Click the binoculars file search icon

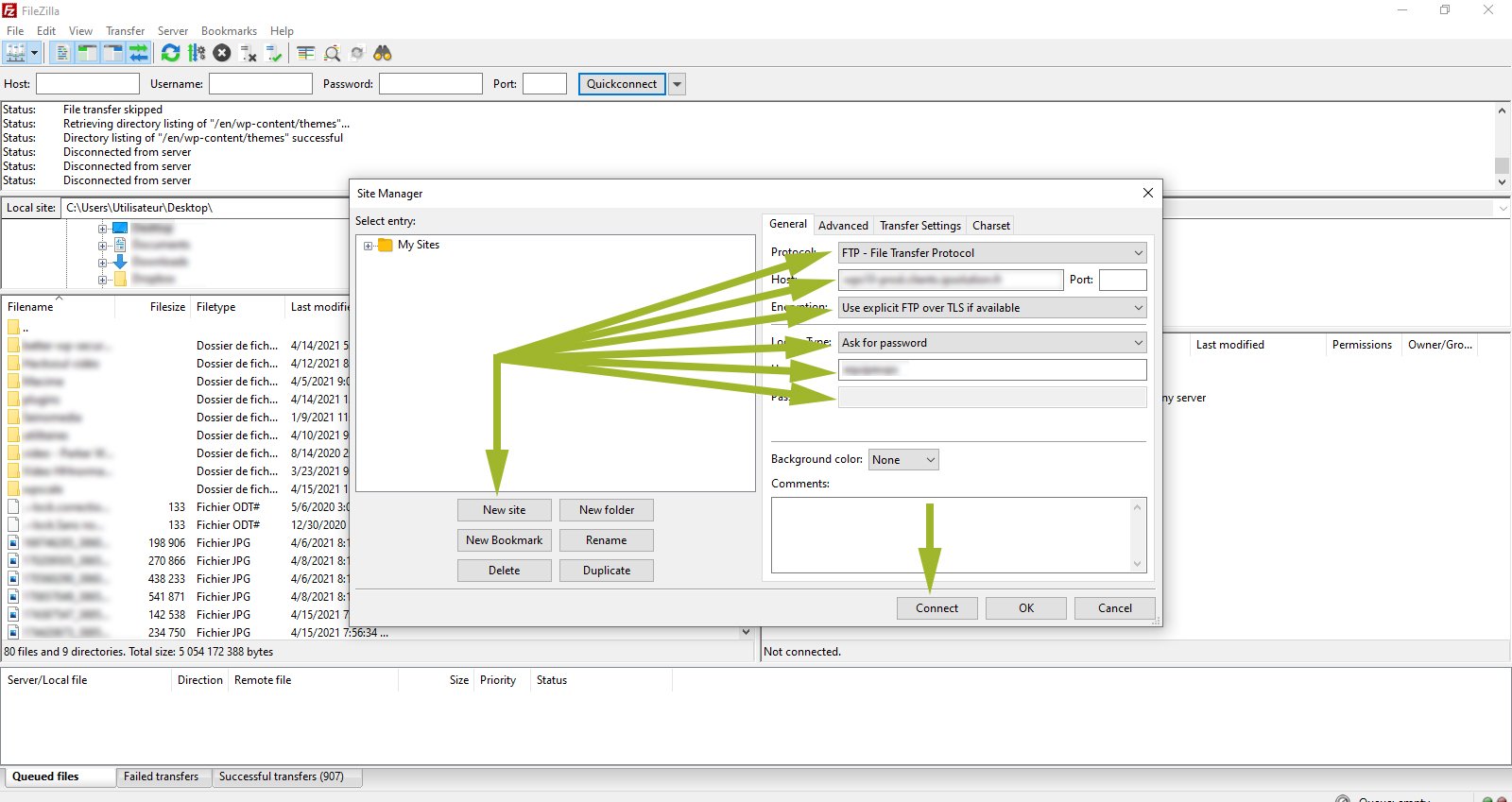tap(383, 53)
